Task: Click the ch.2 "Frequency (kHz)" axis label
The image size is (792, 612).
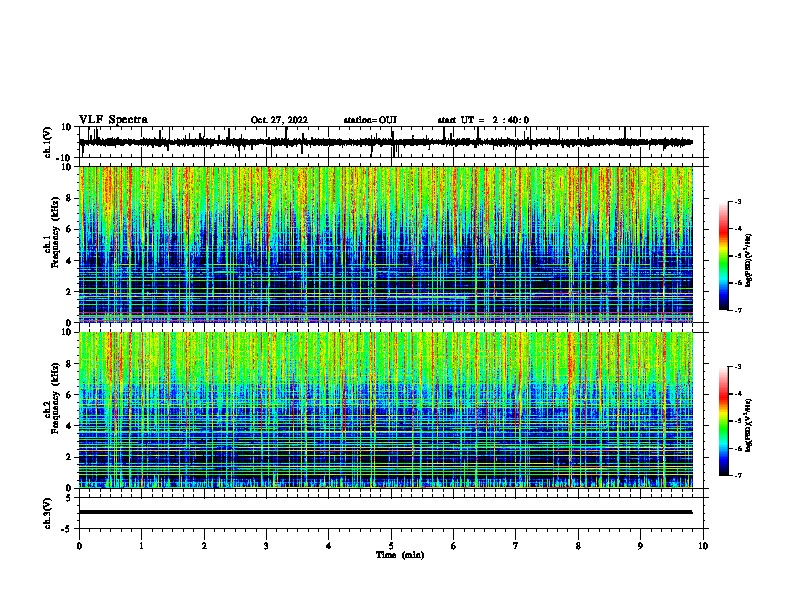Action: (x=55, y=397)
